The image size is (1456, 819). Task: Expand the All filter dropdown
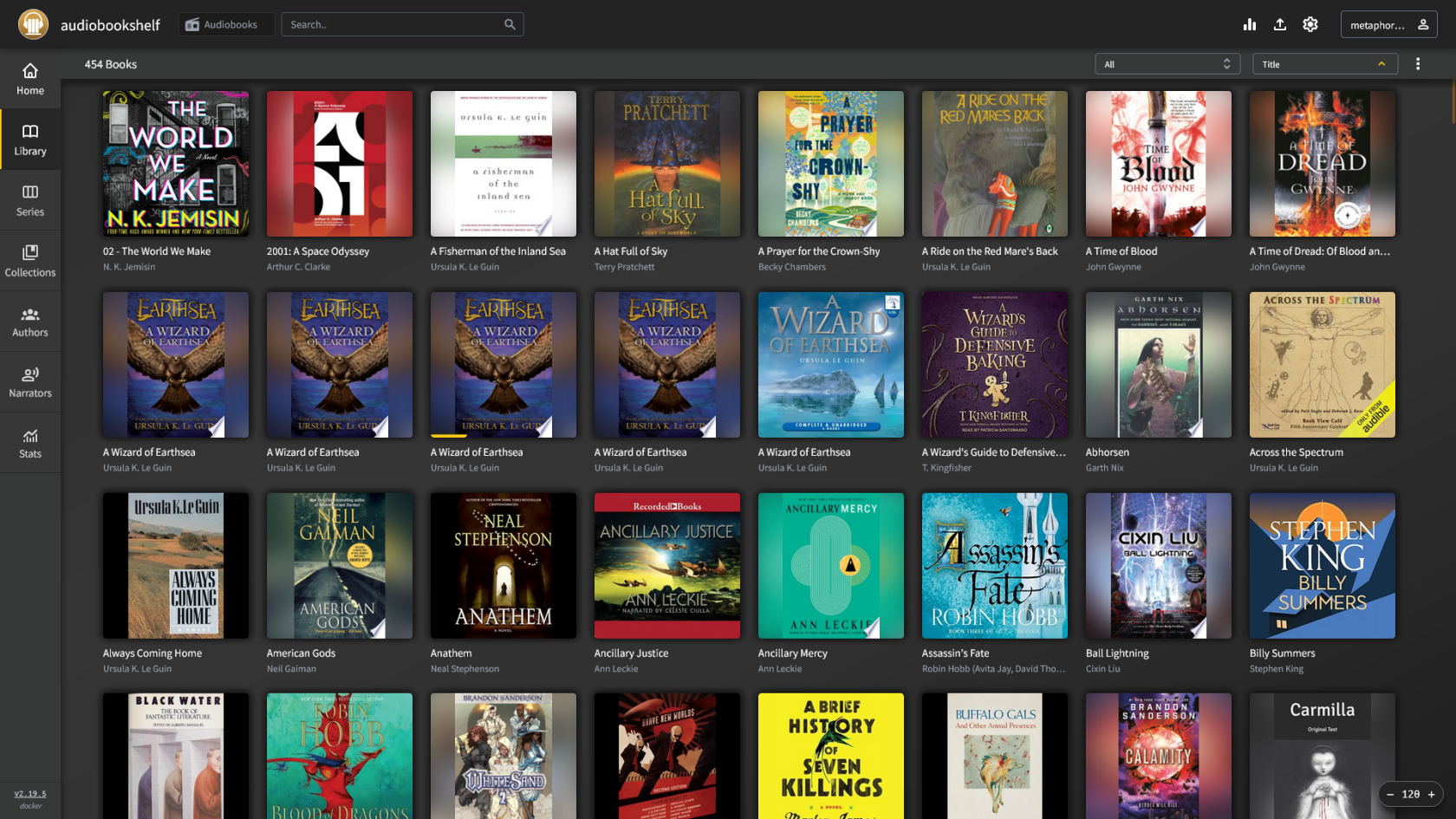1167,64
